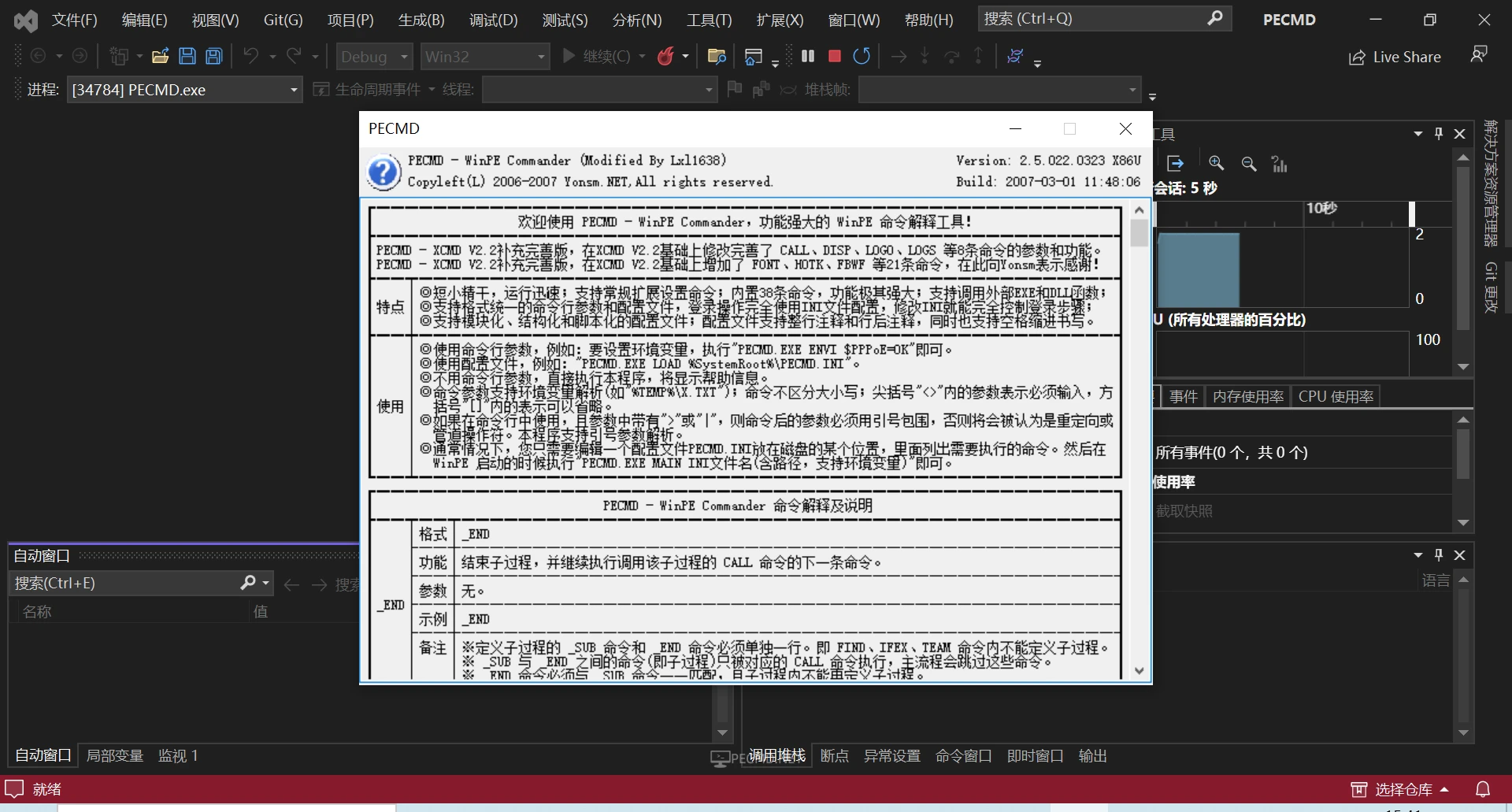
Task: Open the Win32 platform dropdown
Action: (484, 57)
